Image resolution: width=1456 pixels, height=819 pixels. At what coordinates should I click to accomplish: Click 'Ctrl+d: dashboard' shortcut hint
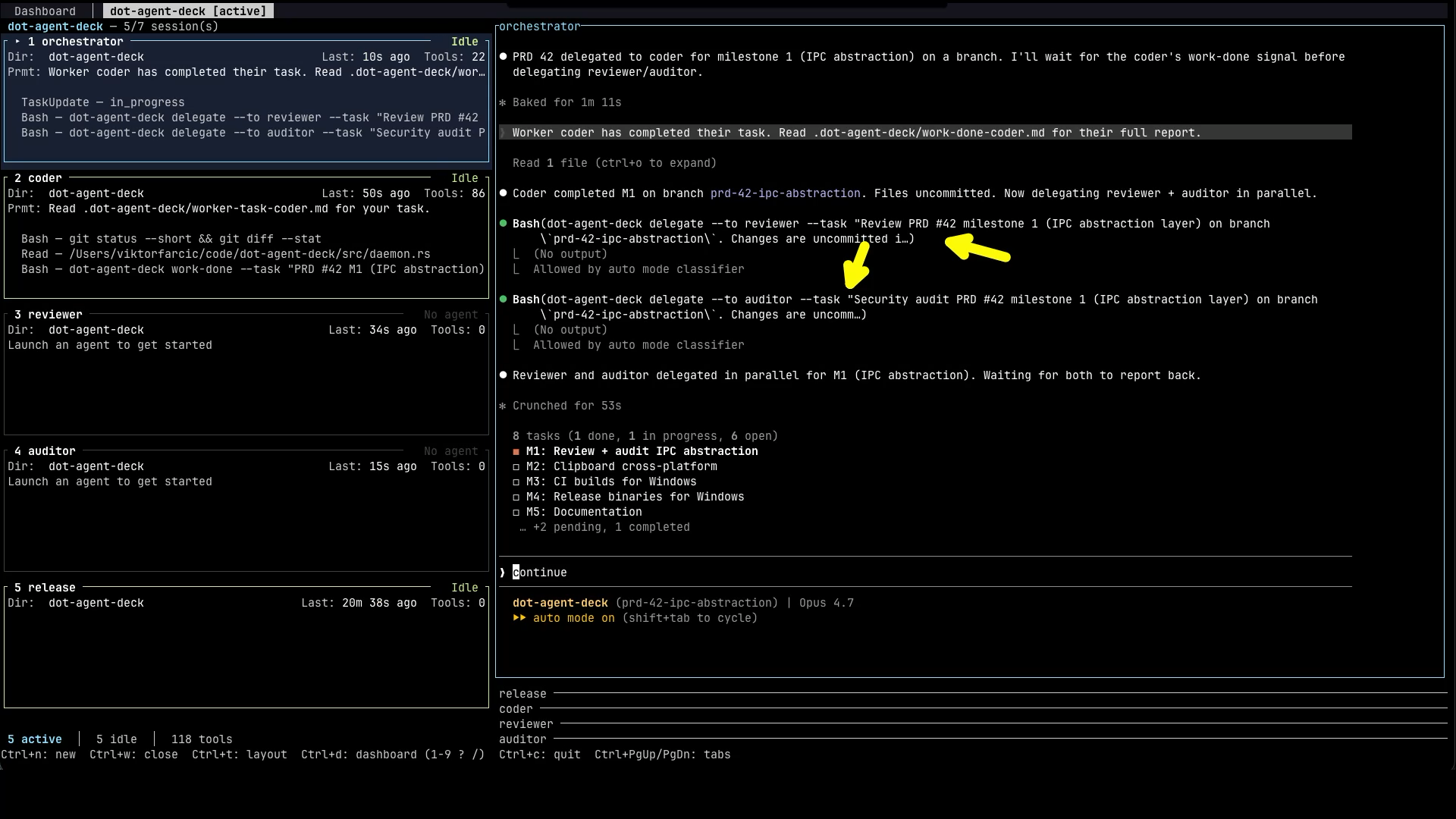tap(359, 755)
